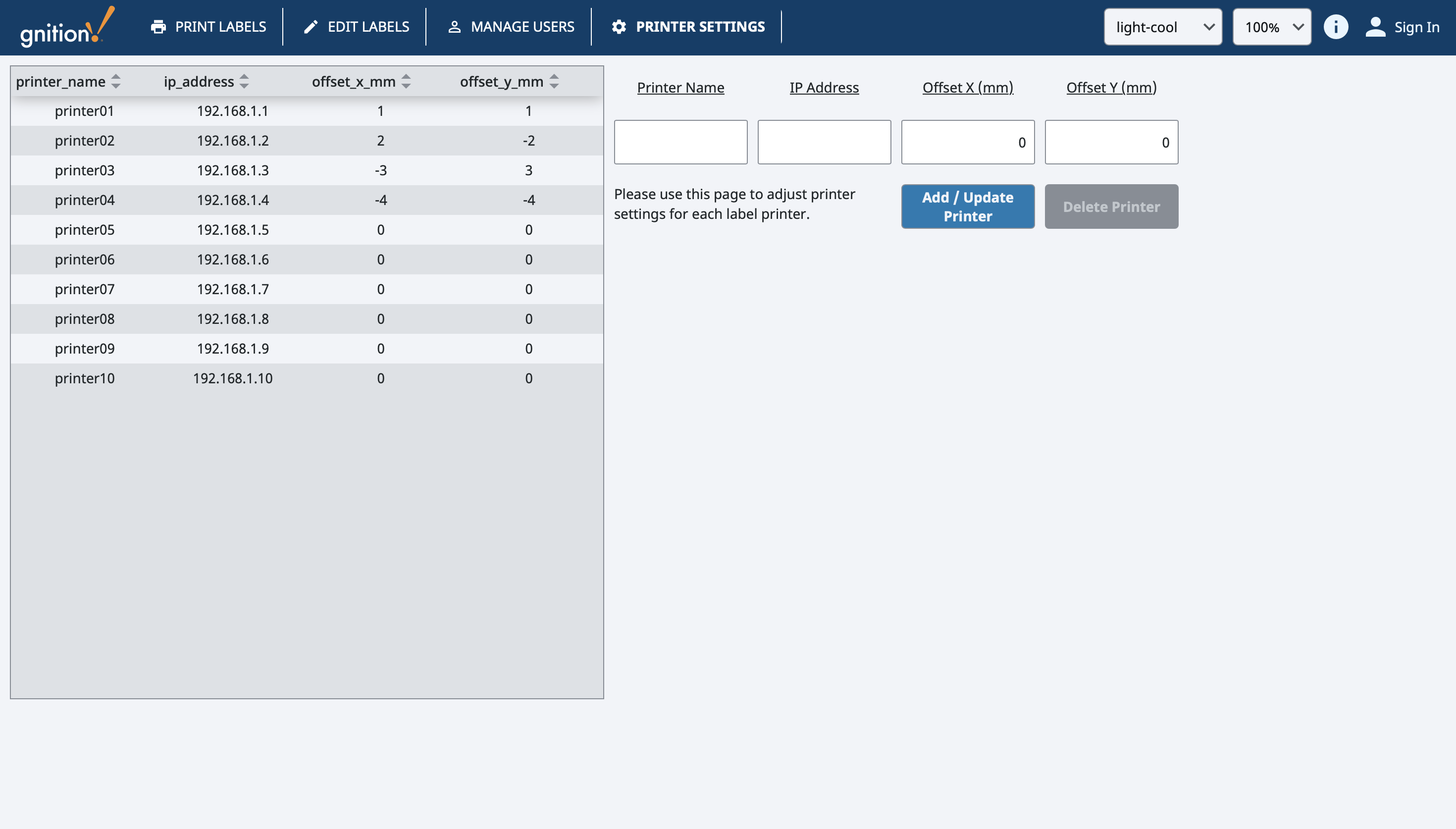Viewport: 1456px width, 829px height.
Task: Click the IP Address field label
Action: point(824,88)
